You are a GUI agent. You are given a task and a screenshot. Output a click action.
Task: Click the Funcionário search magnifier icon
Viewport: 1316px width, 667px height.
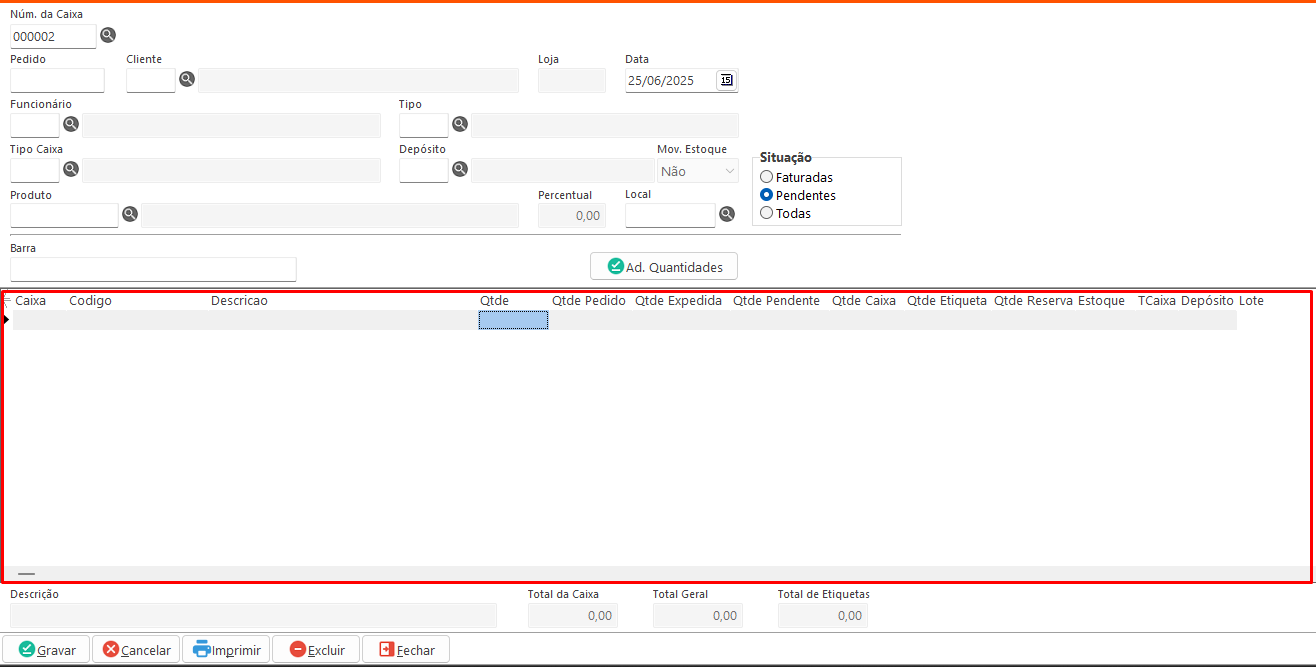point(71,124)
